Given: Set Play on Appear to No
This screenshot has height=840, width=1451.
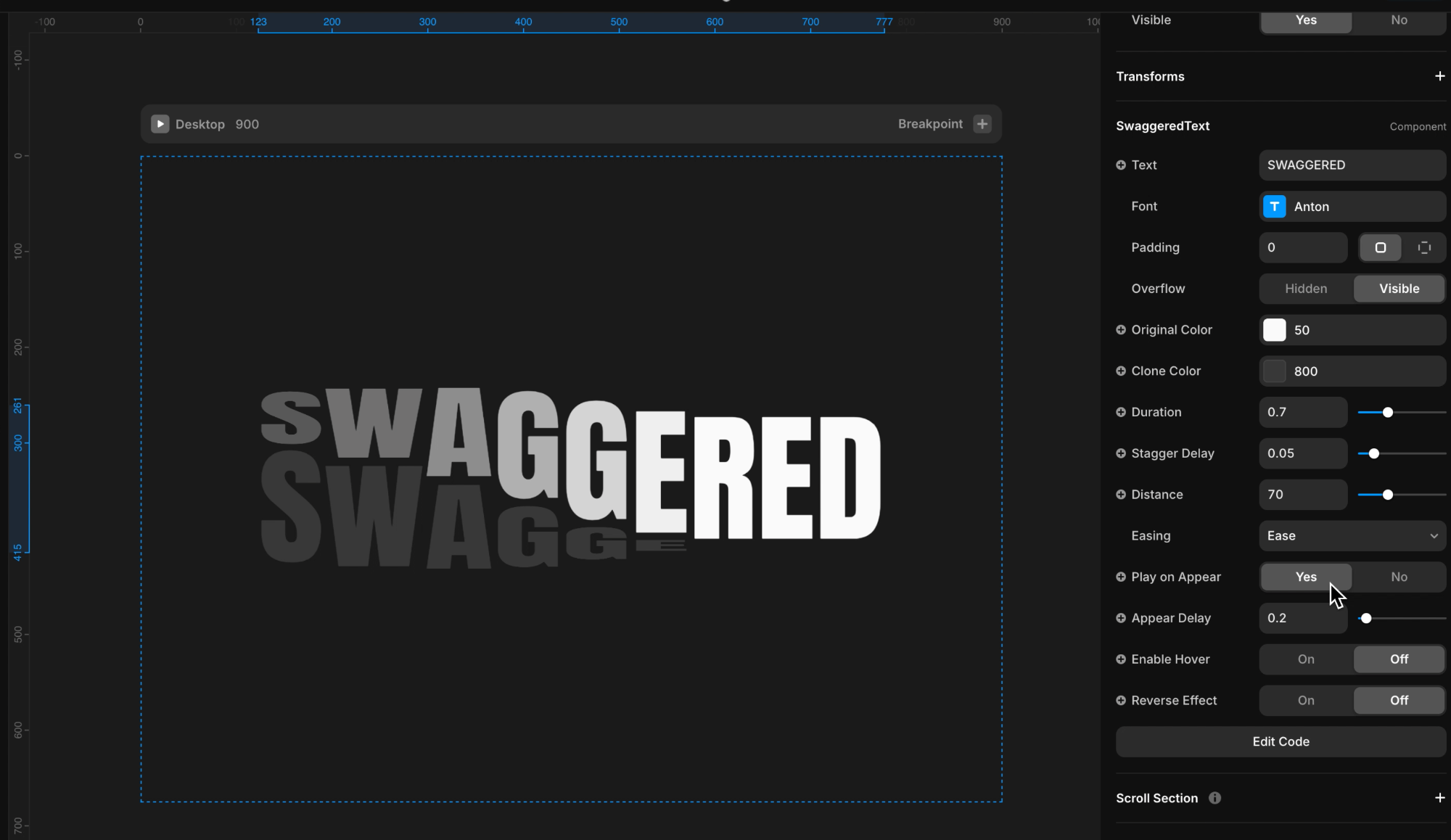Looking at the screenshot, I should (1399, 577).
